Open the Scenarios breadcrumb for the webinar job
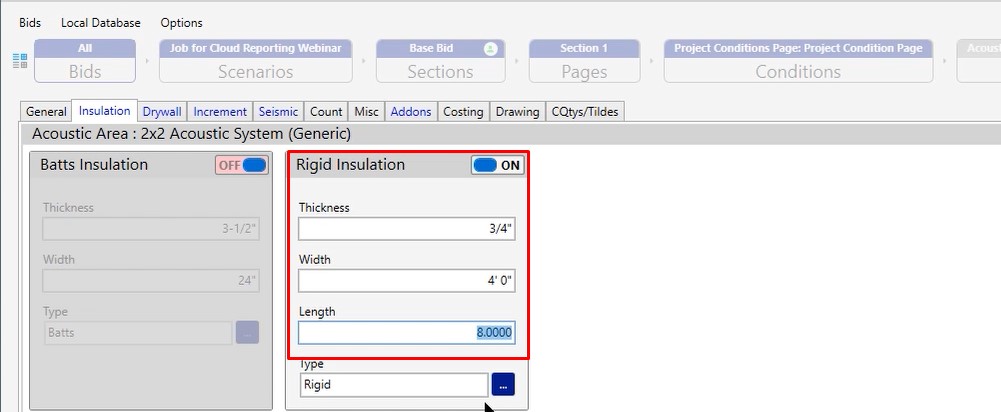The image size is (1001, 412). (255, 61)
